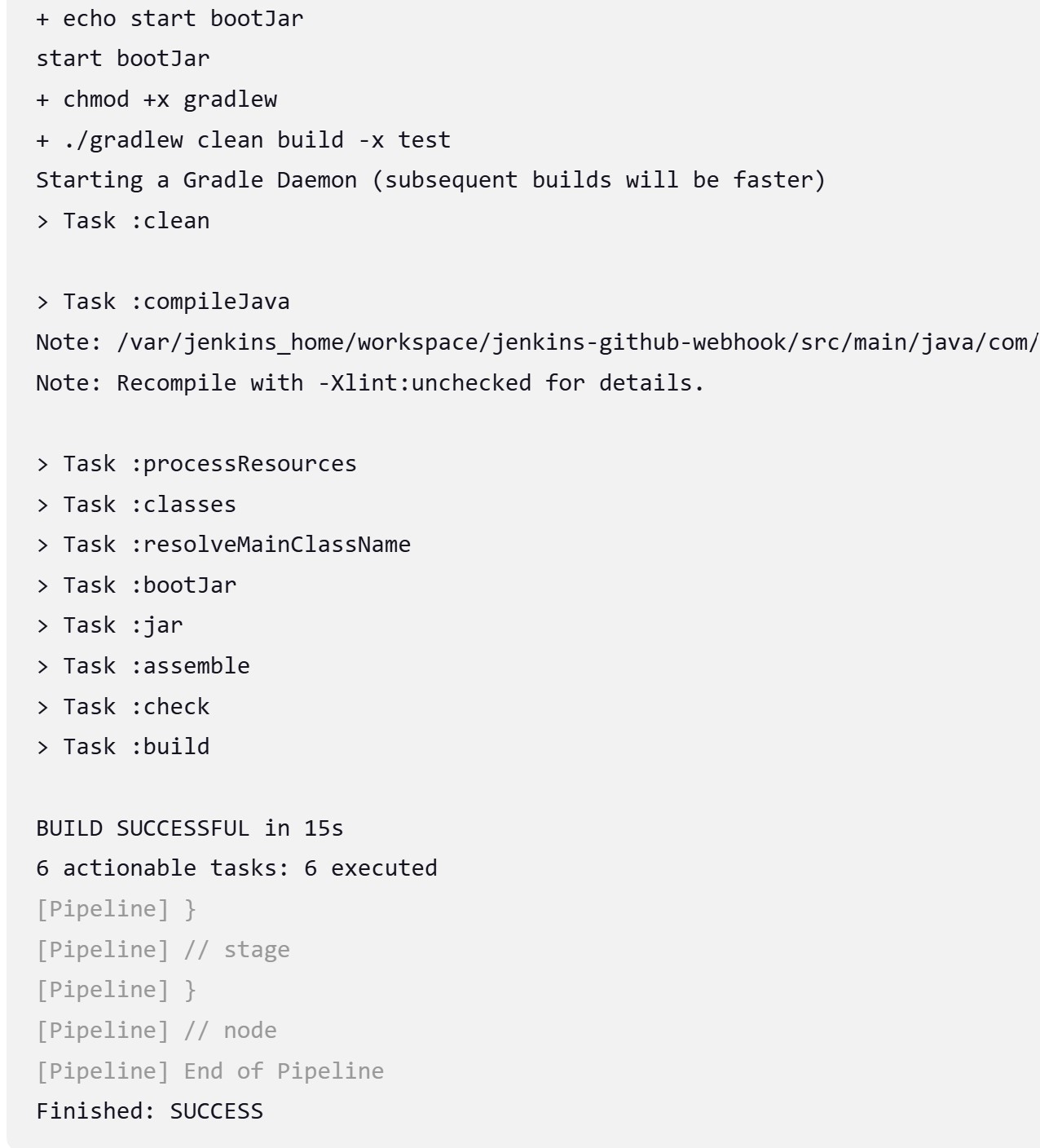Click the 'Task :bootJar' line

pyautogui.click(x=136, y=585)
